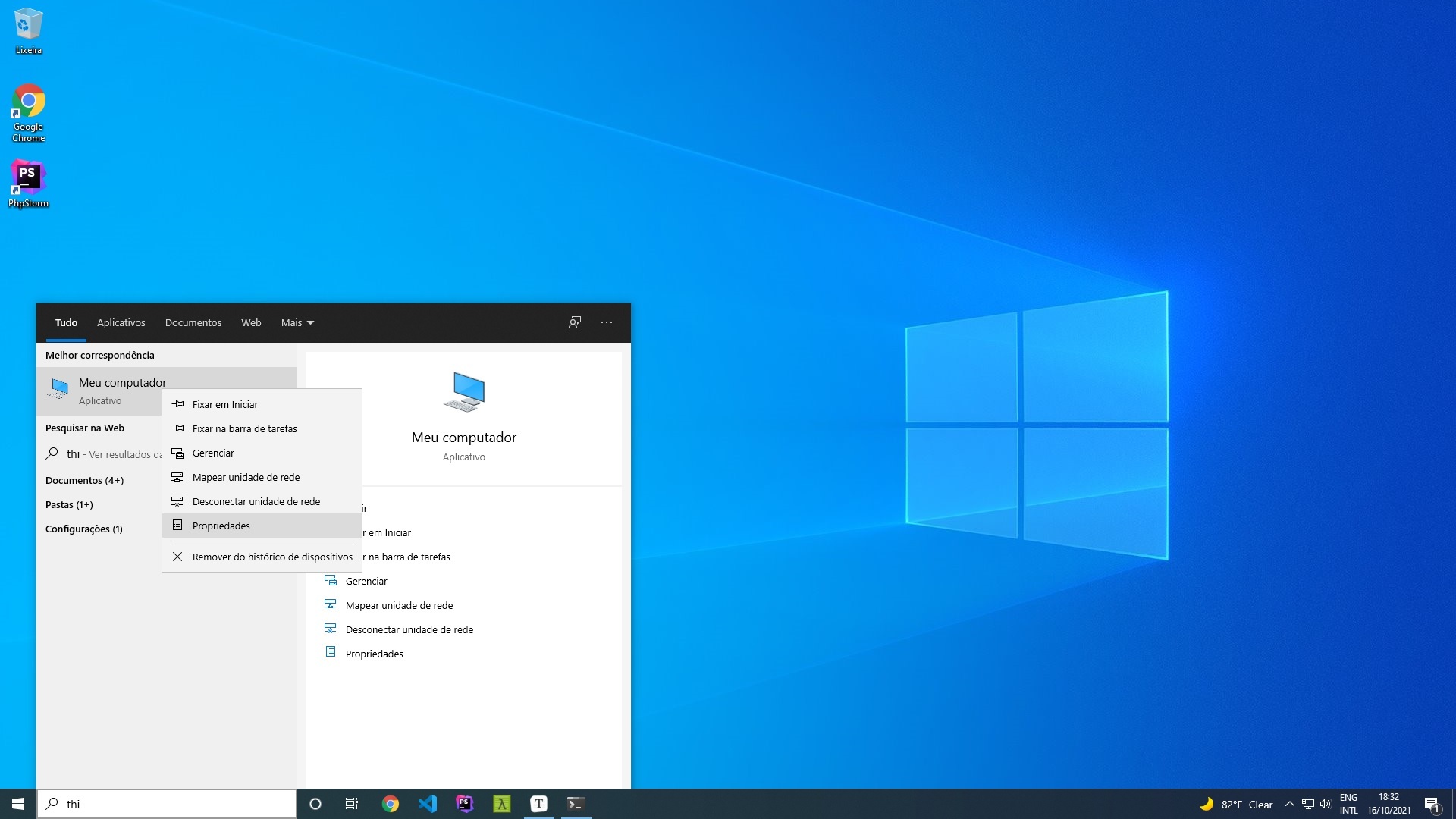
Task: Click Visual Studio Code taskbar icon
Action: pos(428,804)
